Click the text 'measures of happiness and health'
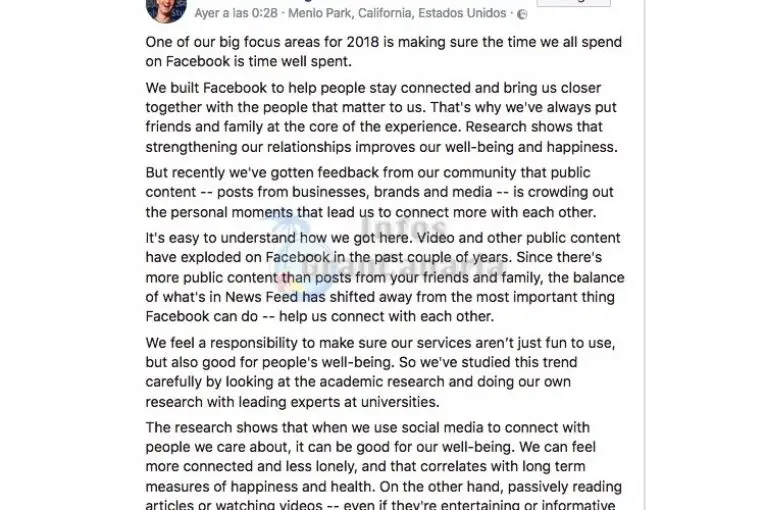 [258, 487]
